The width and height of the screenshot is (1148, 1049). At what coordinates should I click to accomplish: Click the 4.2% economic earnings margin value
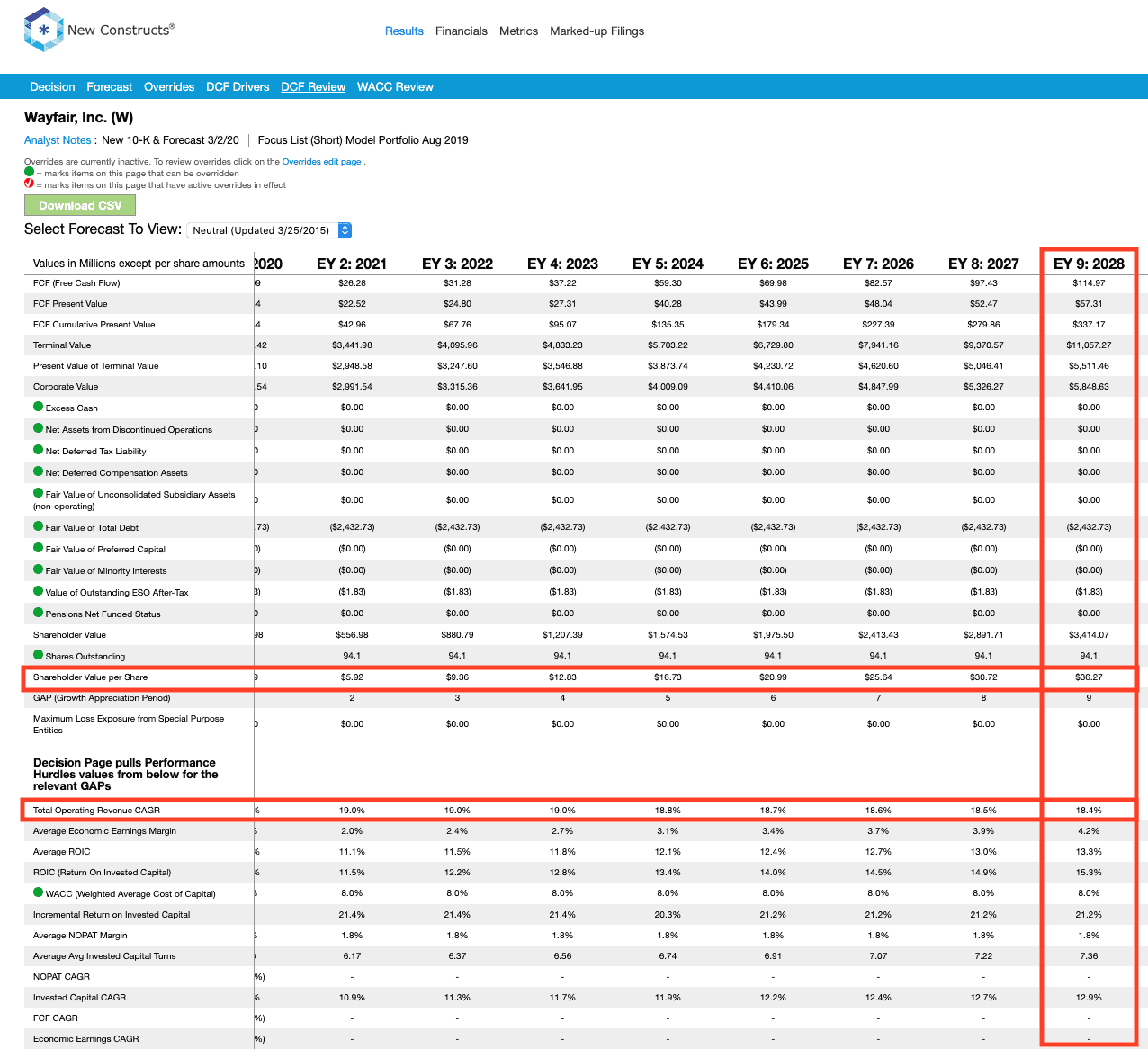click(1089, 831)
